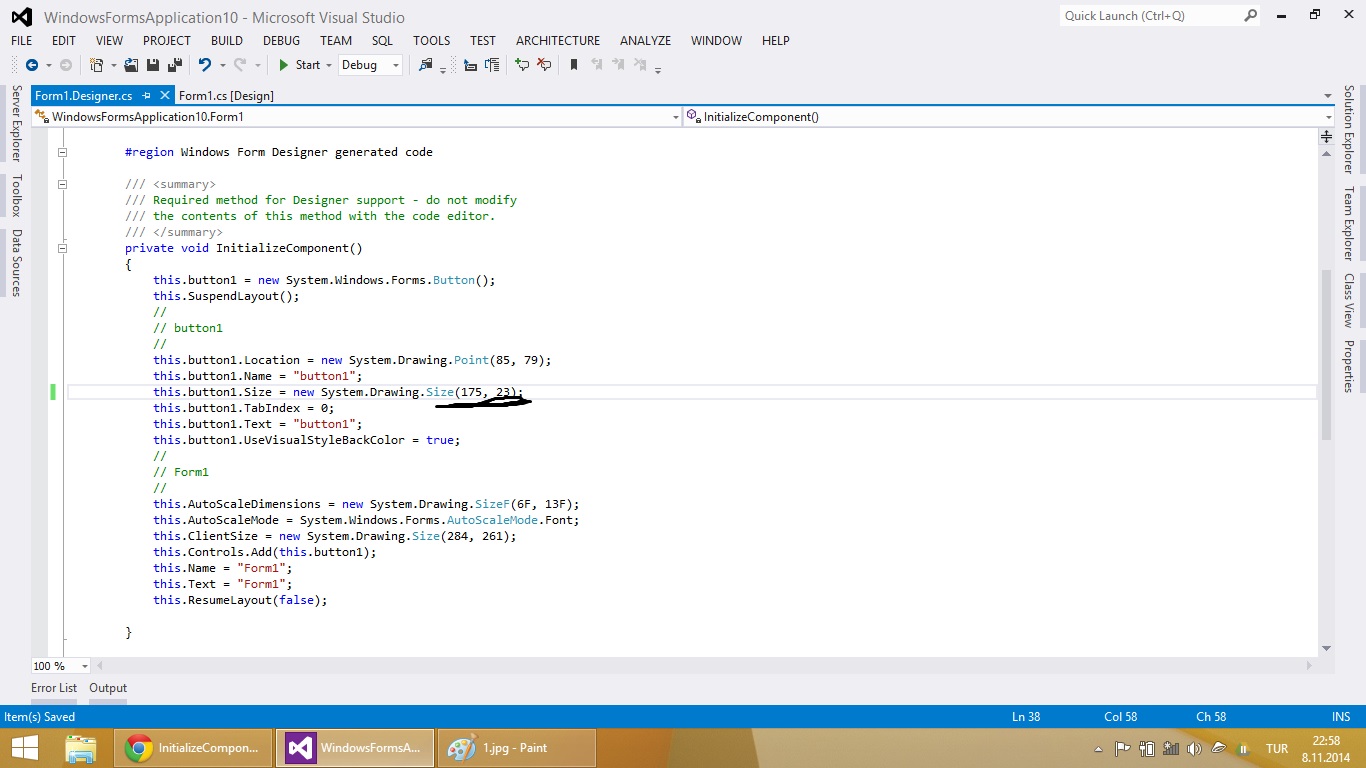Screen dimensions: 1366x768
Task: Open the DEBUG menu
Action: 281,41
